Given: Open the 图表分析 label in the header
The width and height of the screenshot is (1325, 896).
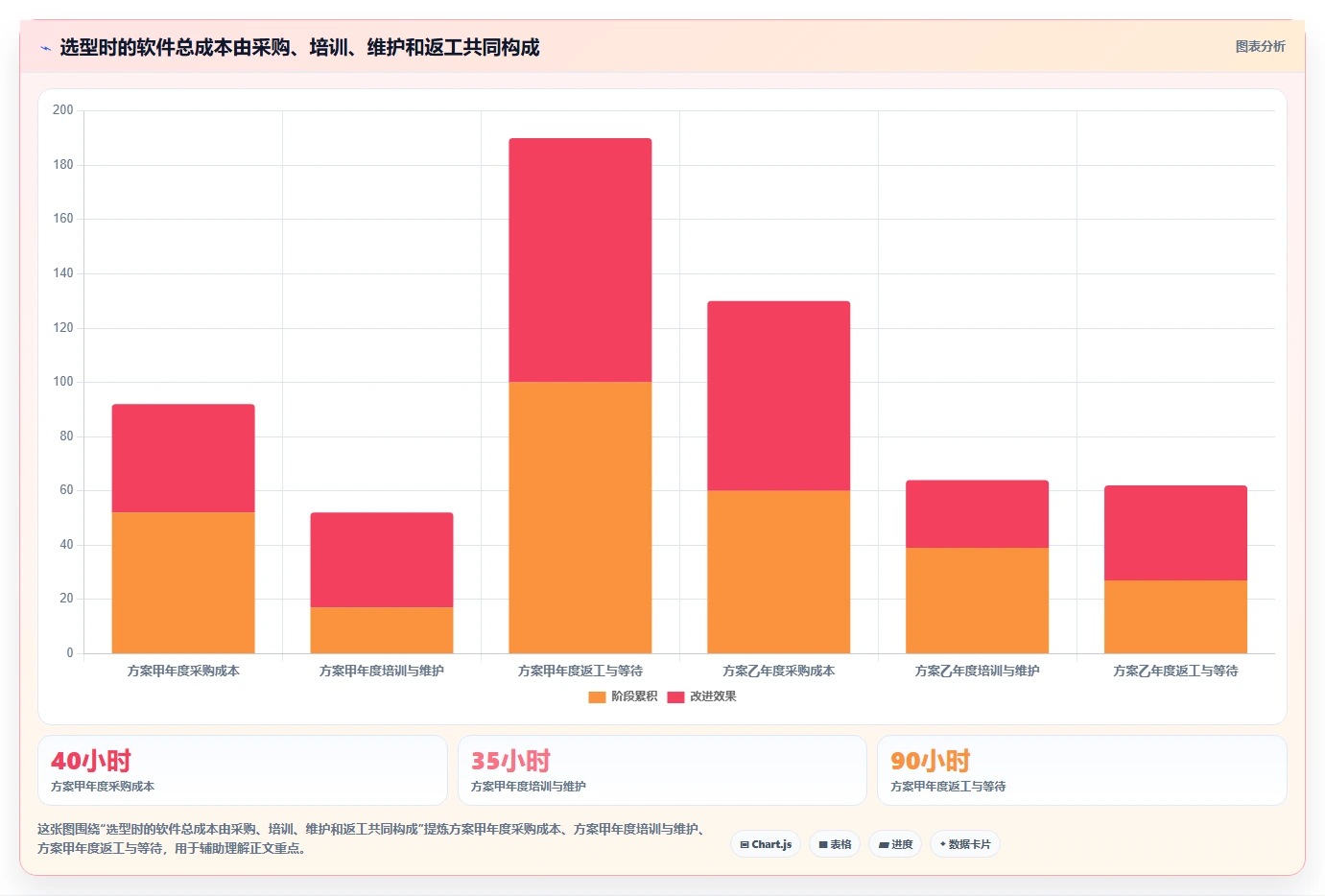Looking at the screenshot, I should [1260, 46].
